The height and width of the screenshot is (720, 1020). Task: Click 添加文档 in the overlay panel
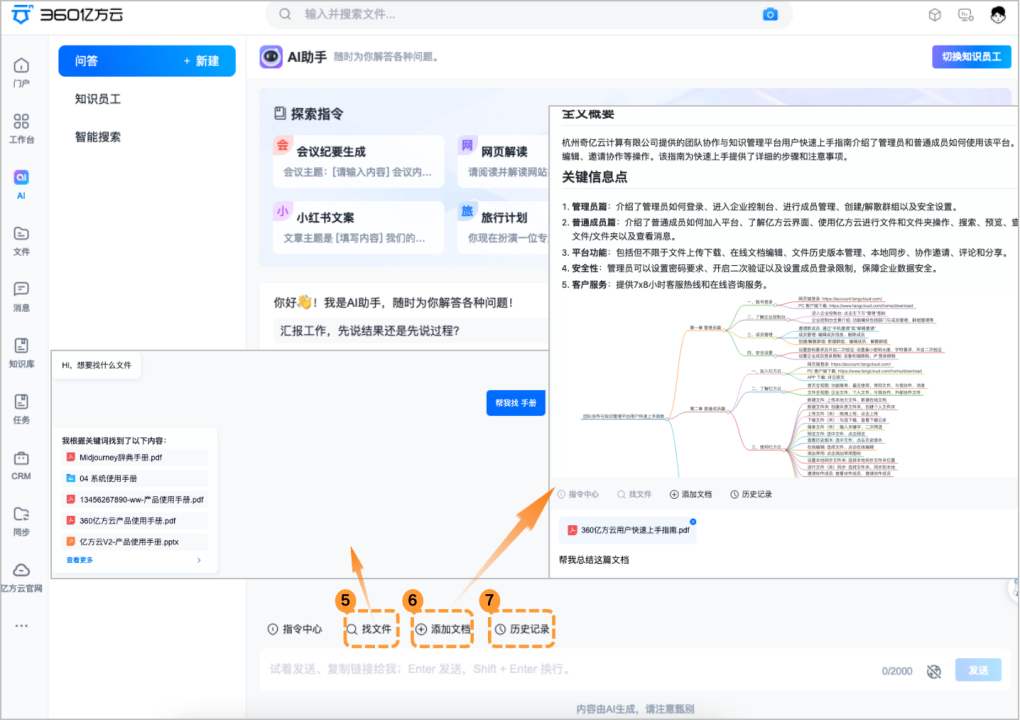(691, 494)
